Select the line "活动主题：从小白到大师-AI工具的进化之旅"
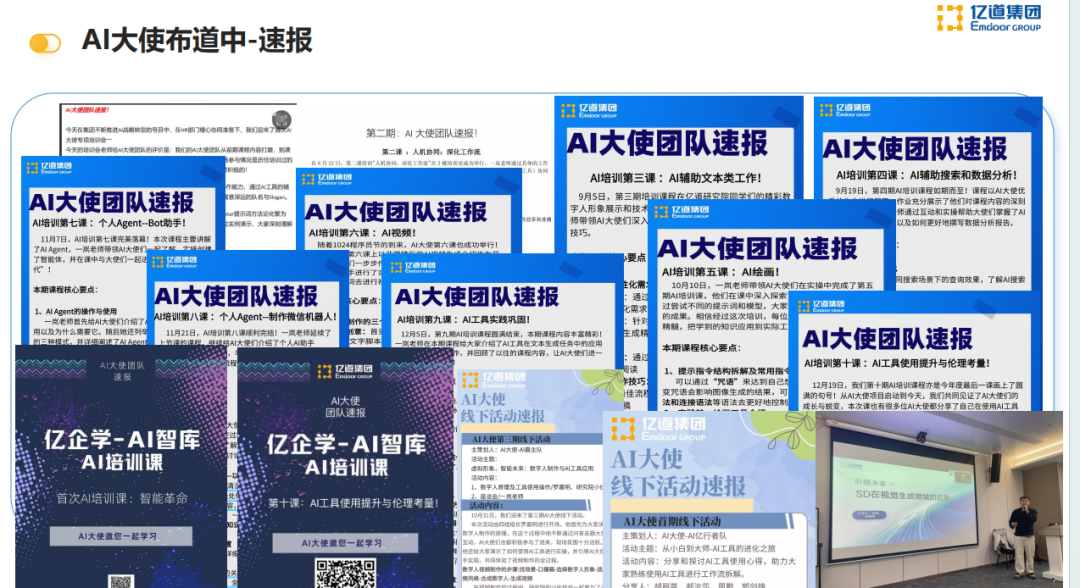 click(699, 549)
